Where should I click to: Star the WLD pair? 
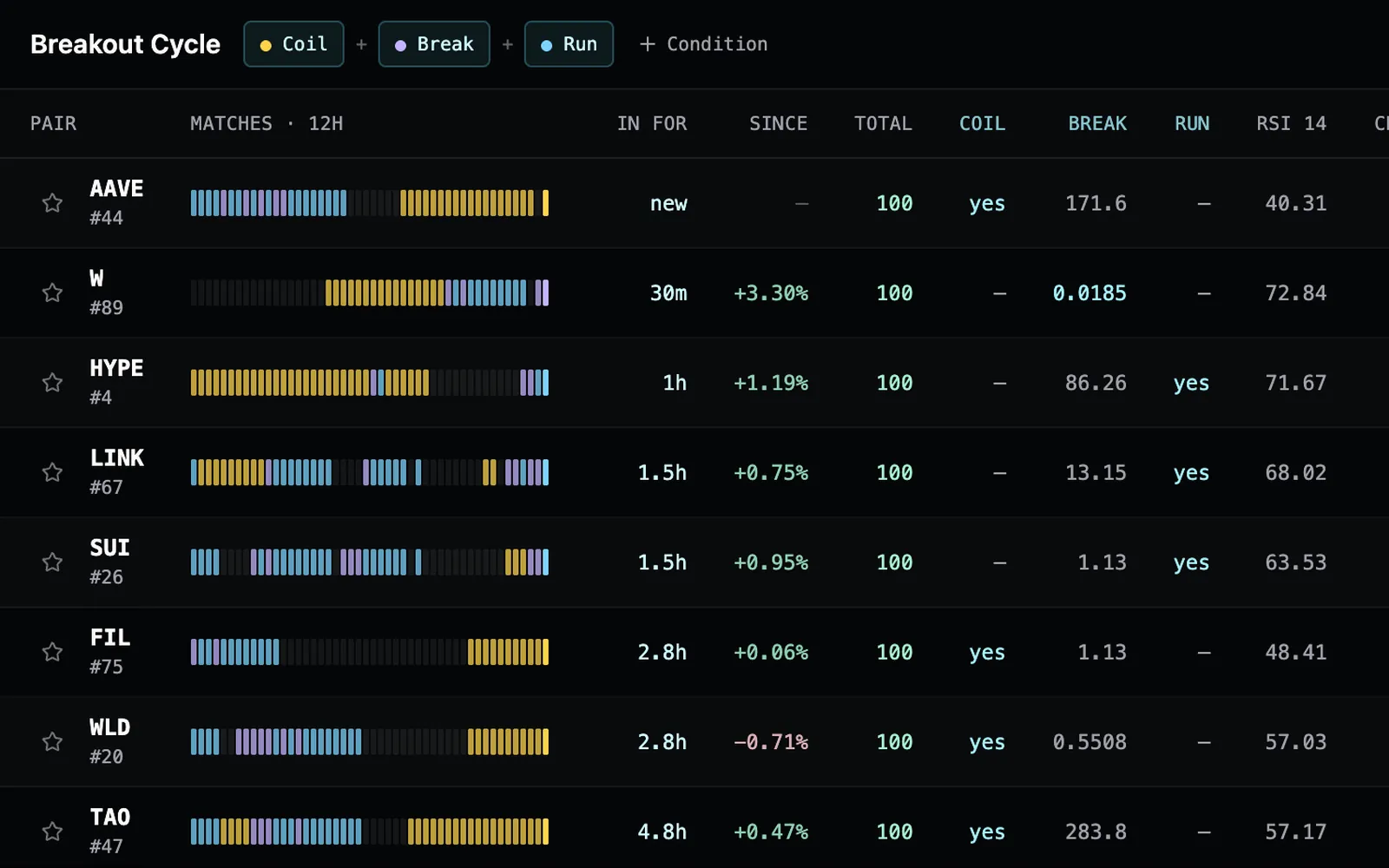coord(52,742)
